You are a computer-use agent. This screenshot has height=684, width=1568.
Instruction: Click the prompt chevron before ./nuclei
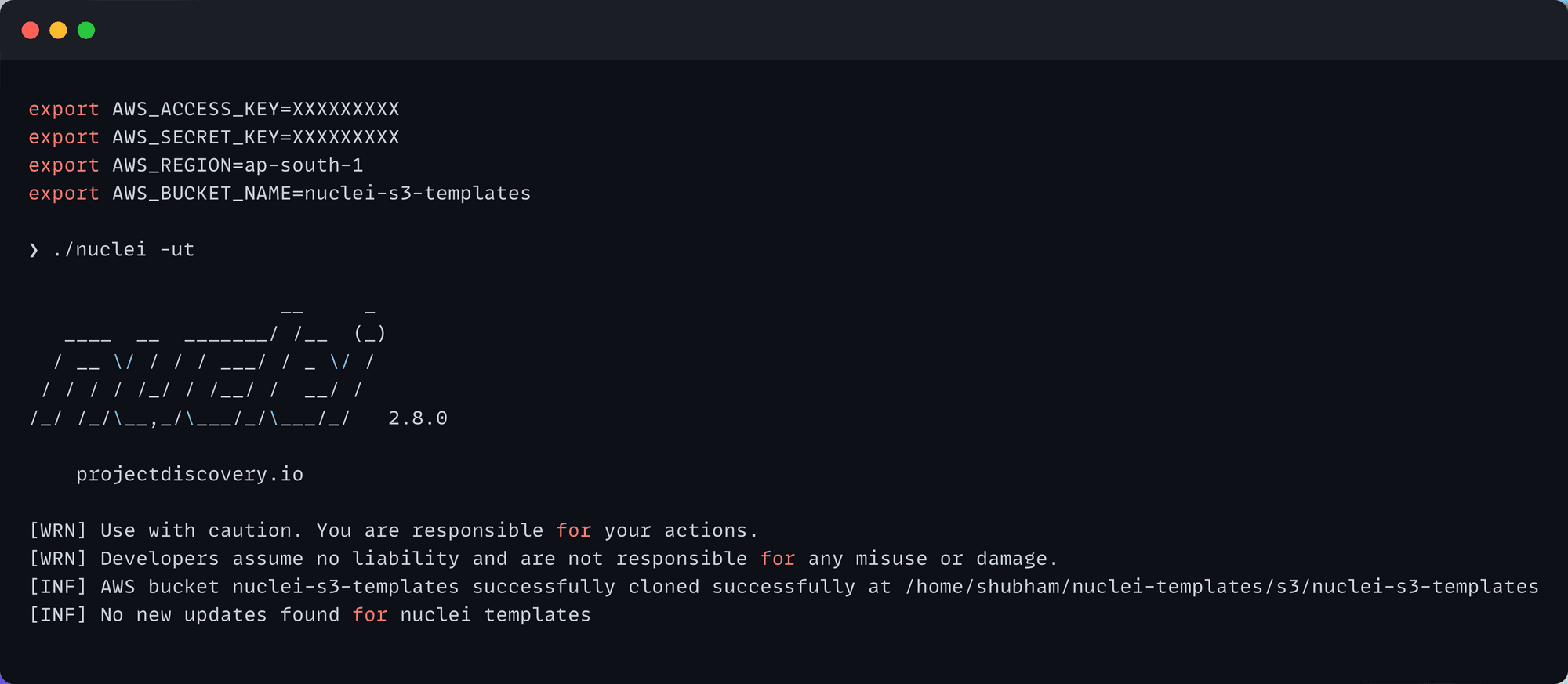(x=34, y=250)
